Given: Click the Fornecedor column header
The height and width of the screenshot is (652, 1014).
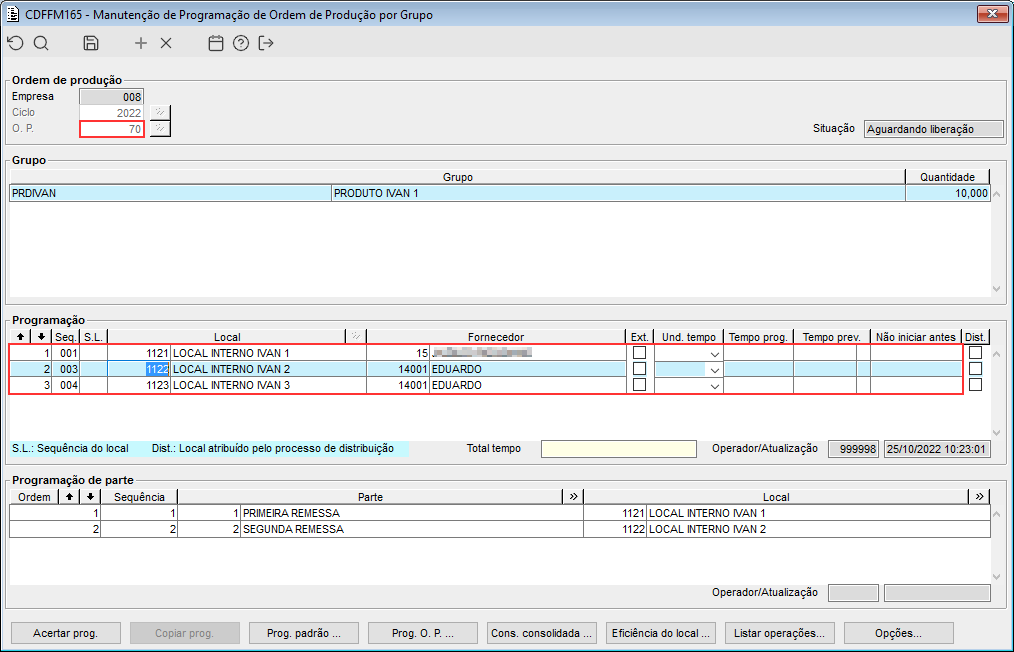Looking at the screenshot, I should (495, 337).
